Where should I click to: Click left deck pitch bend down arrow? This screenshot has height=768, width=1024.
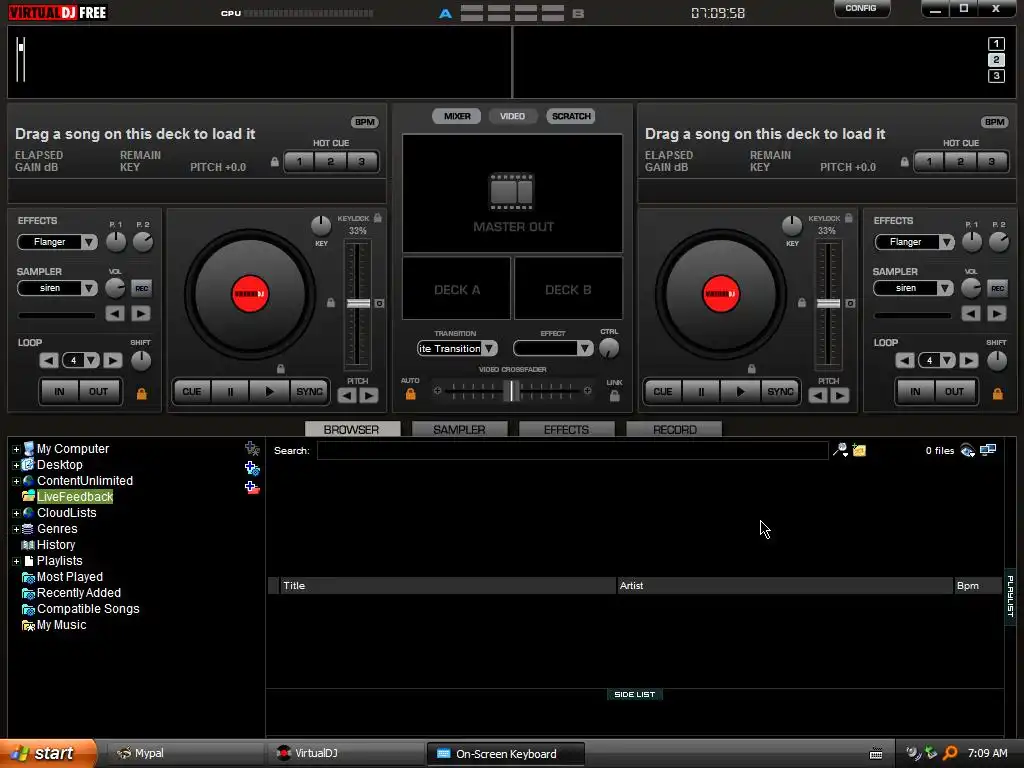[x=347, y=395]
